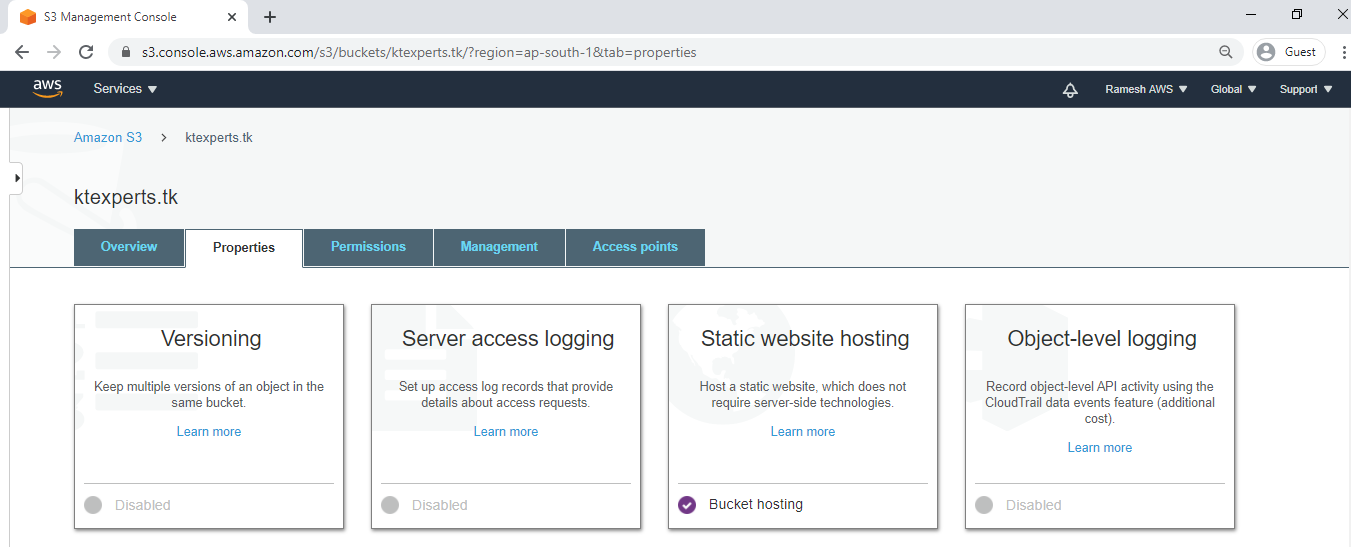The width and height of the screenshot is (1351, 547).
Task: Click the Bucket hosting purple checkmark
Action: 687,505
